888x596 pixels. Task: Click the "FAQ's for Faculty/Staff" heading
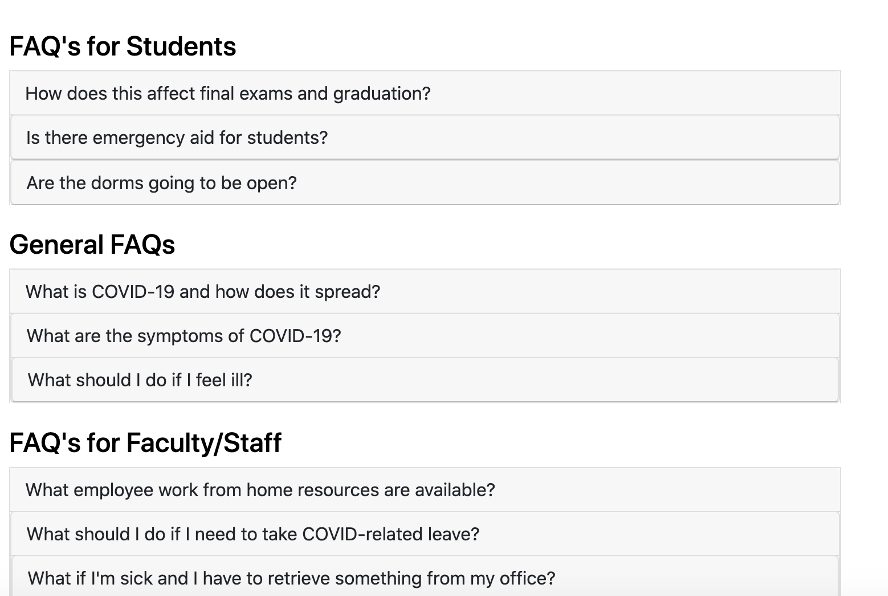144,442
